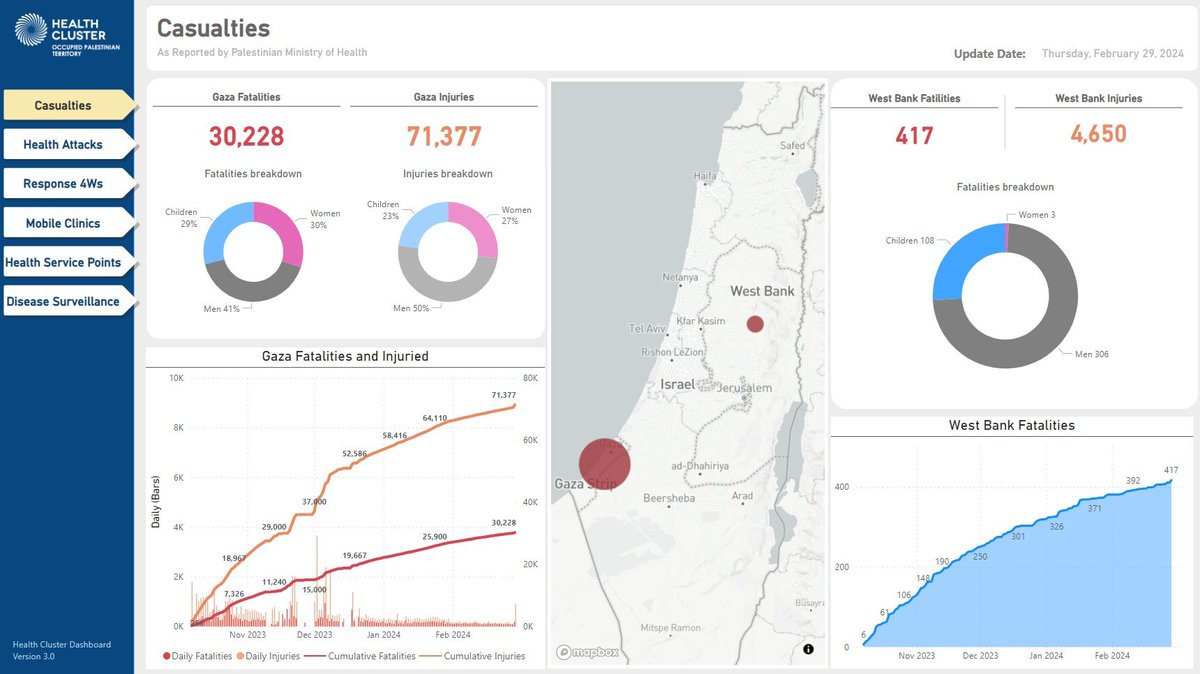Click the Tel Aviv label on map
This screenshot has height=674, width=1200.
[x=648, y=329]
